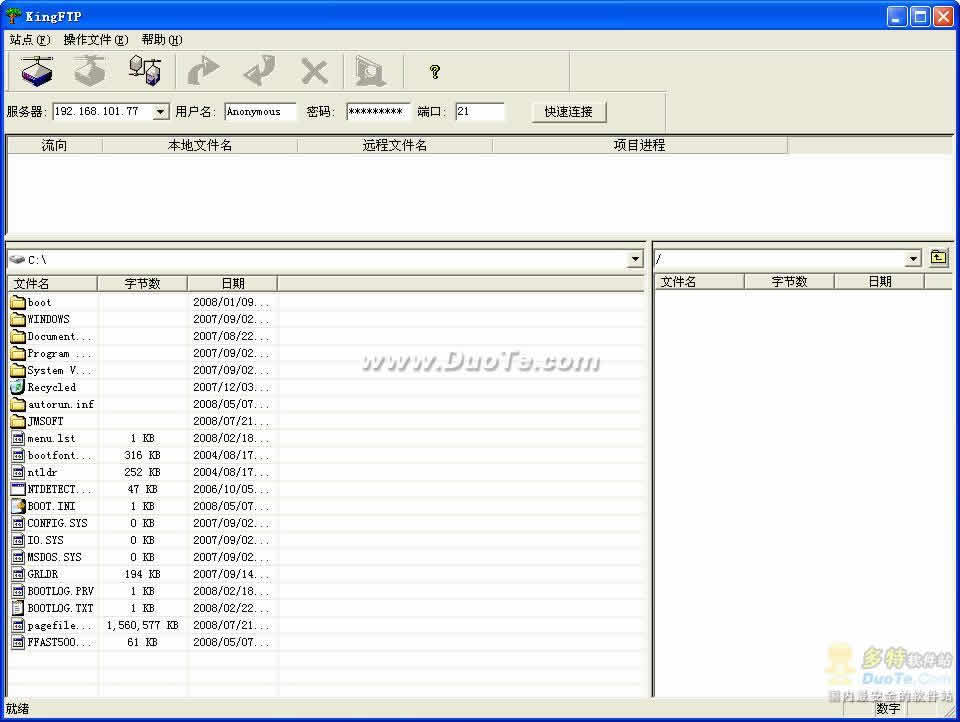Viewport: 960px width, 722px height.
Task: Click the 端口 field showing 21
Action: pyautogui.click(x=480, y=112)
